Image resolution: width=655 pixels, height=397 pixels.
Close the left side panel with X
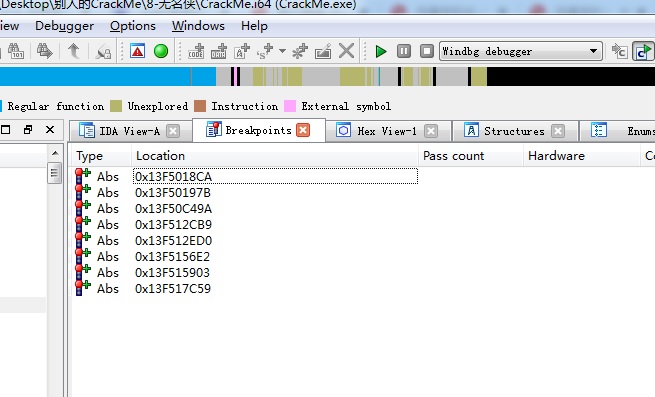[50, 130]
